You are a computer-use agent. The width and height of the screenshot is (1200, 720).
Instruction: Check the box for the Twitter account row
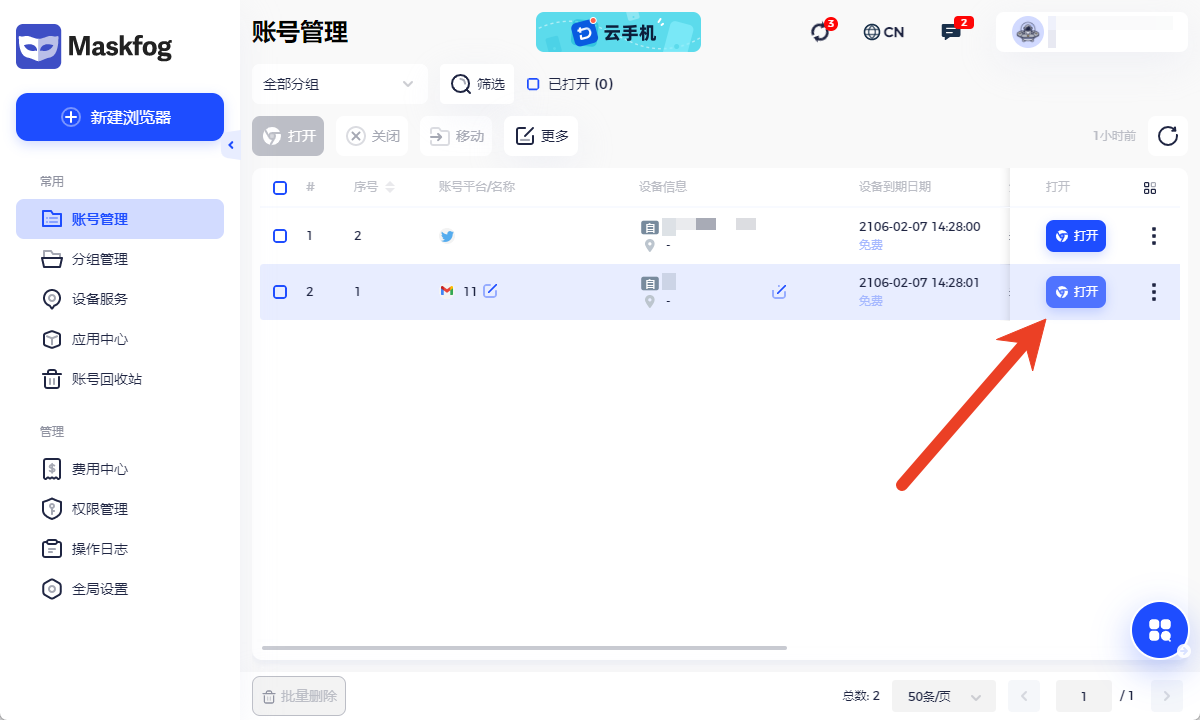point(280,236)
